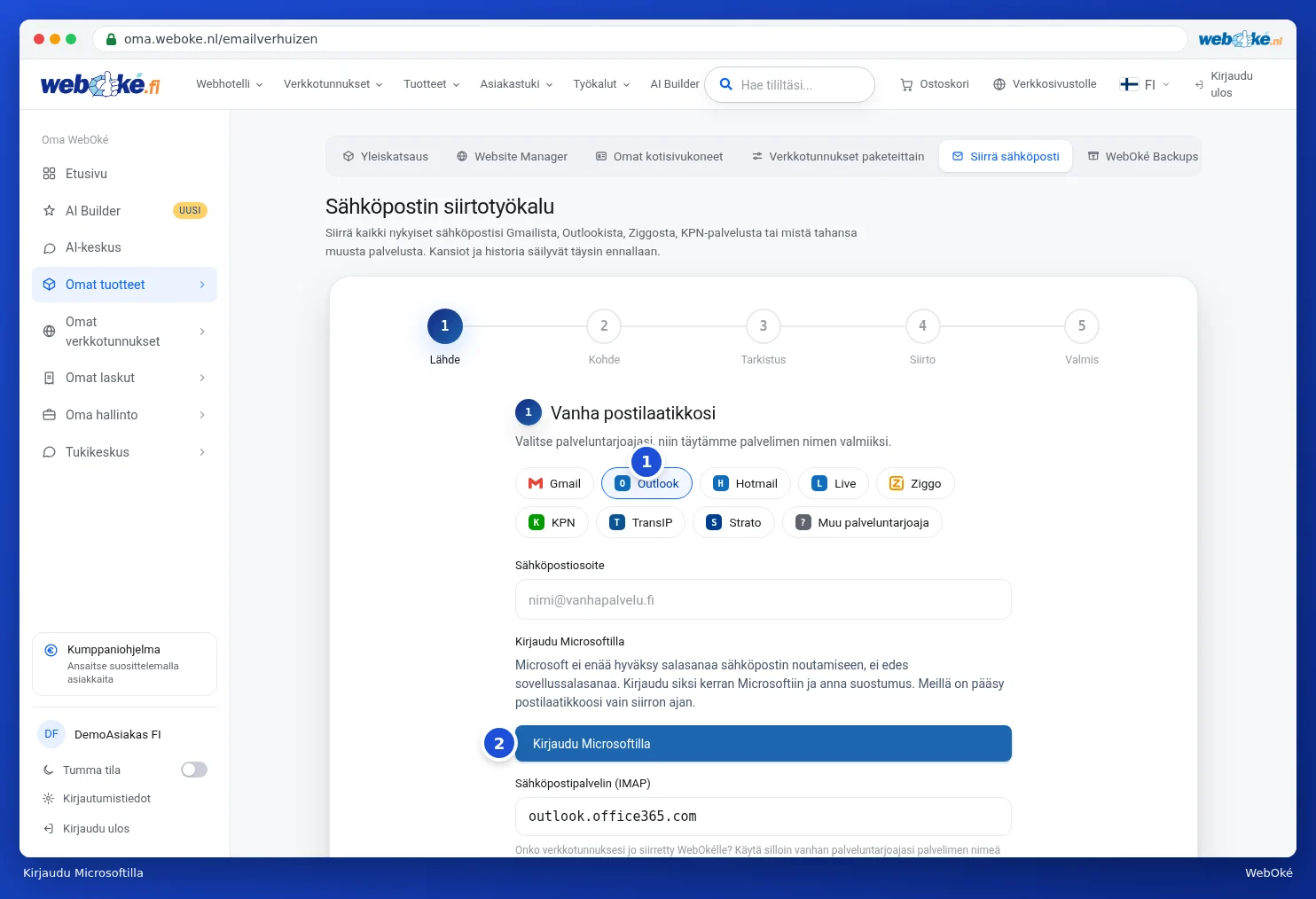Click the Sähköpostiosoite input field
Screen dimensions: 1316x899
click(764, 599)
